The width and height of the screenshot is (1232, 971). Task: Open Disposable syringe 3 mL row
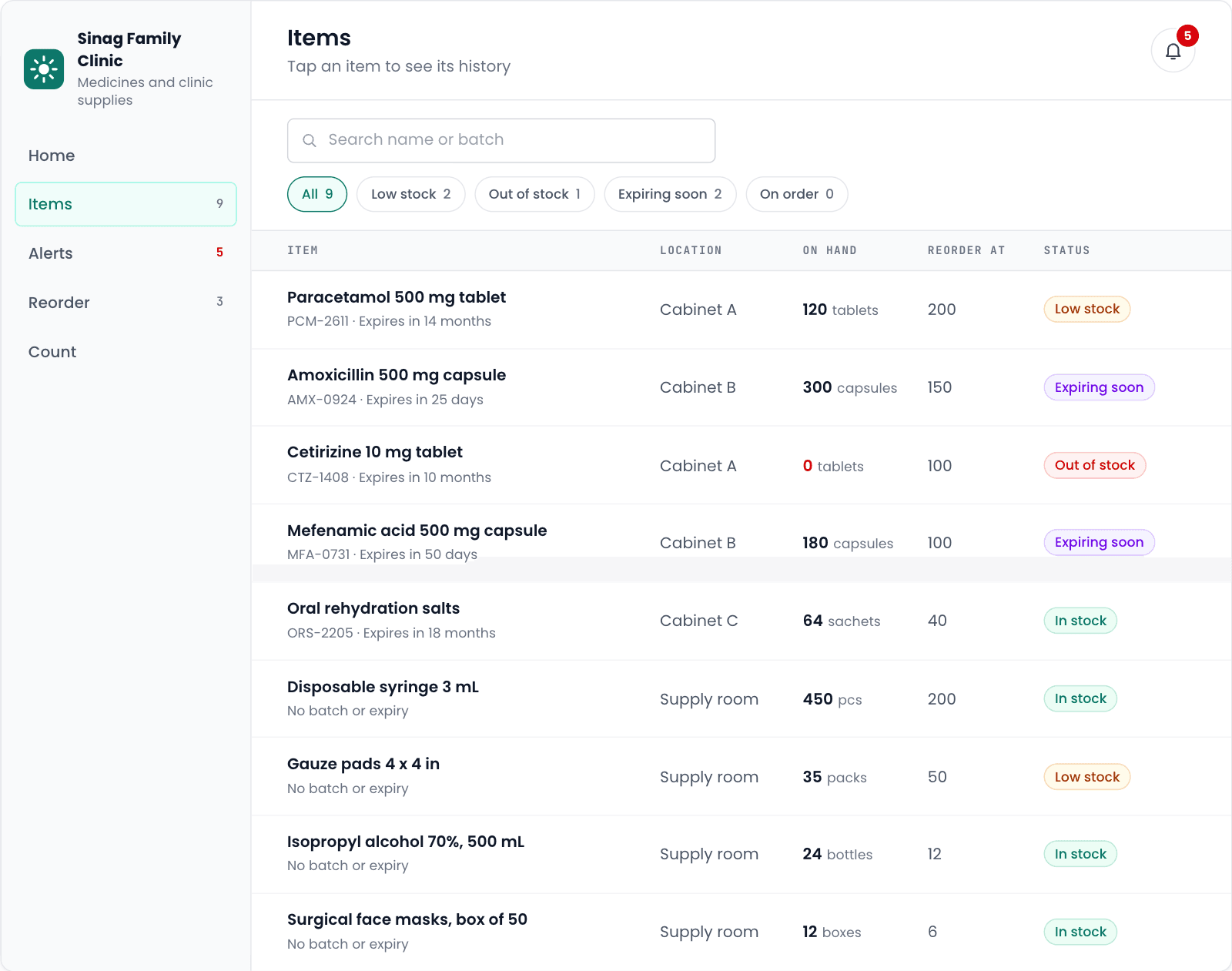click(741, 698)
